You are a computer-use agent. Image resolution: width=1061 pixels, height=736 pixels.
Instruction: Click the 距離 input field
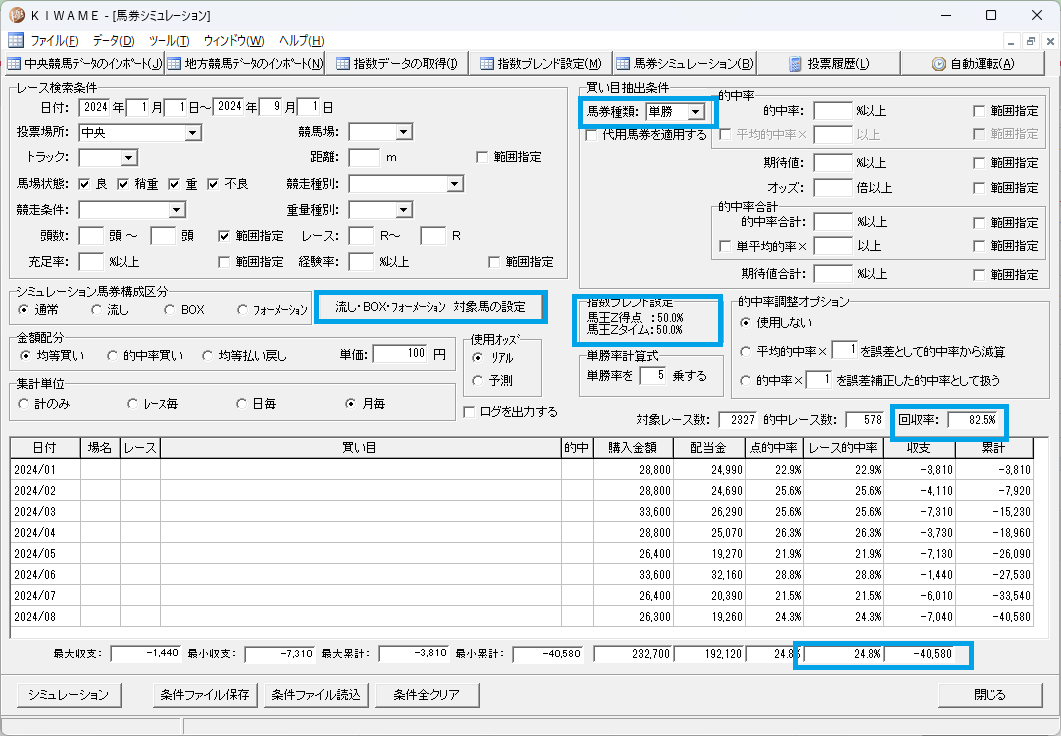coord(364,158)
